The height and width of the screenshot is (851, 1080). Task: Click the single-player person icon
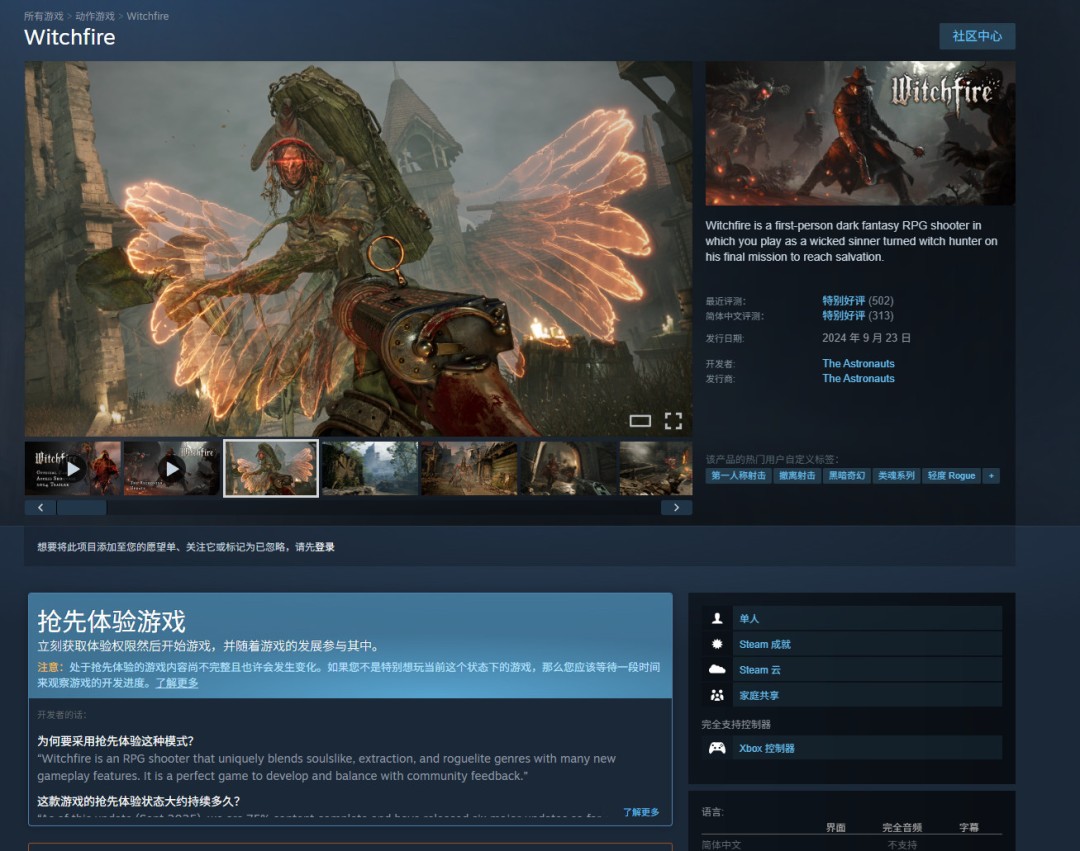tap(717, 619)
